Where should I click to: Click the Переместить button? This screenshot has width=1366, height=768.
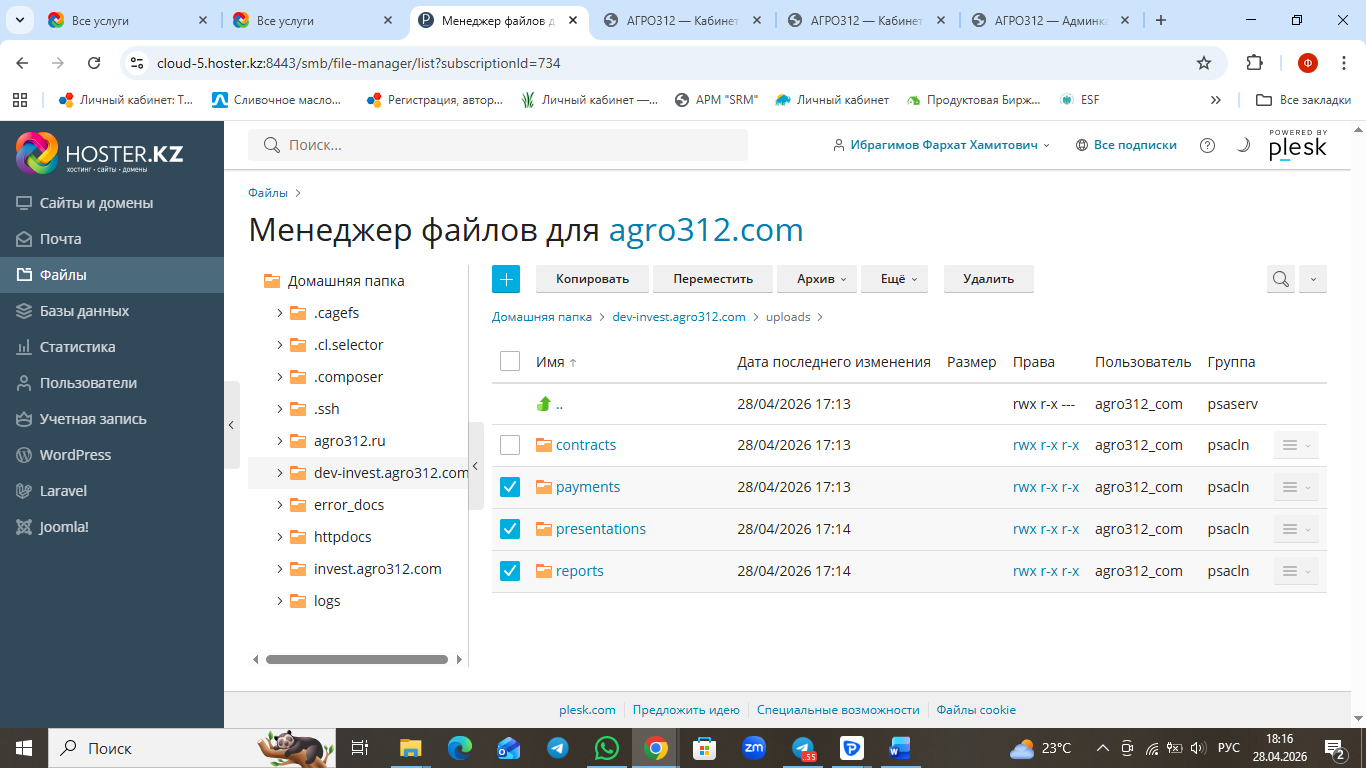pyautogui.click(x=712, y=279)
